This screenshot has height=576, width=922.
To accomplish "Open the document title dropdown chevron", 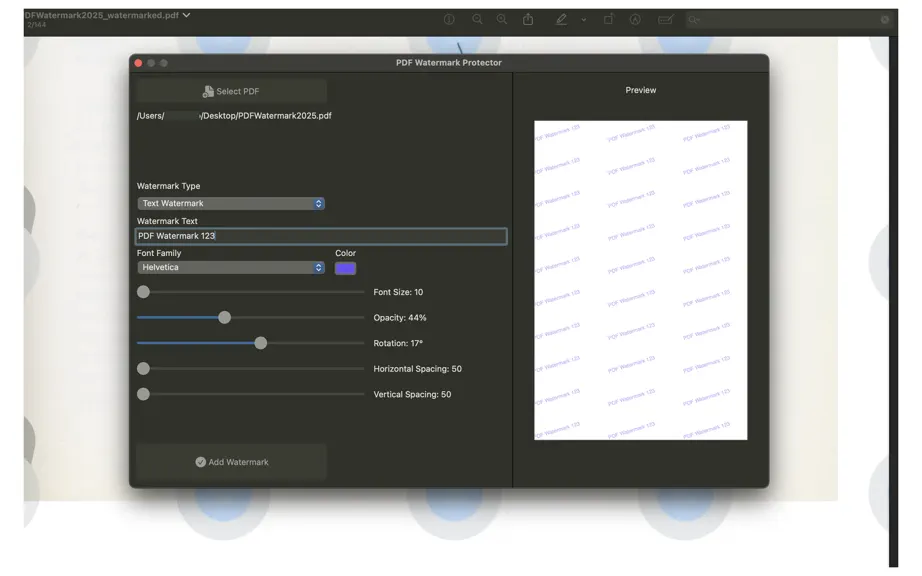I will (x=186, y=15).
